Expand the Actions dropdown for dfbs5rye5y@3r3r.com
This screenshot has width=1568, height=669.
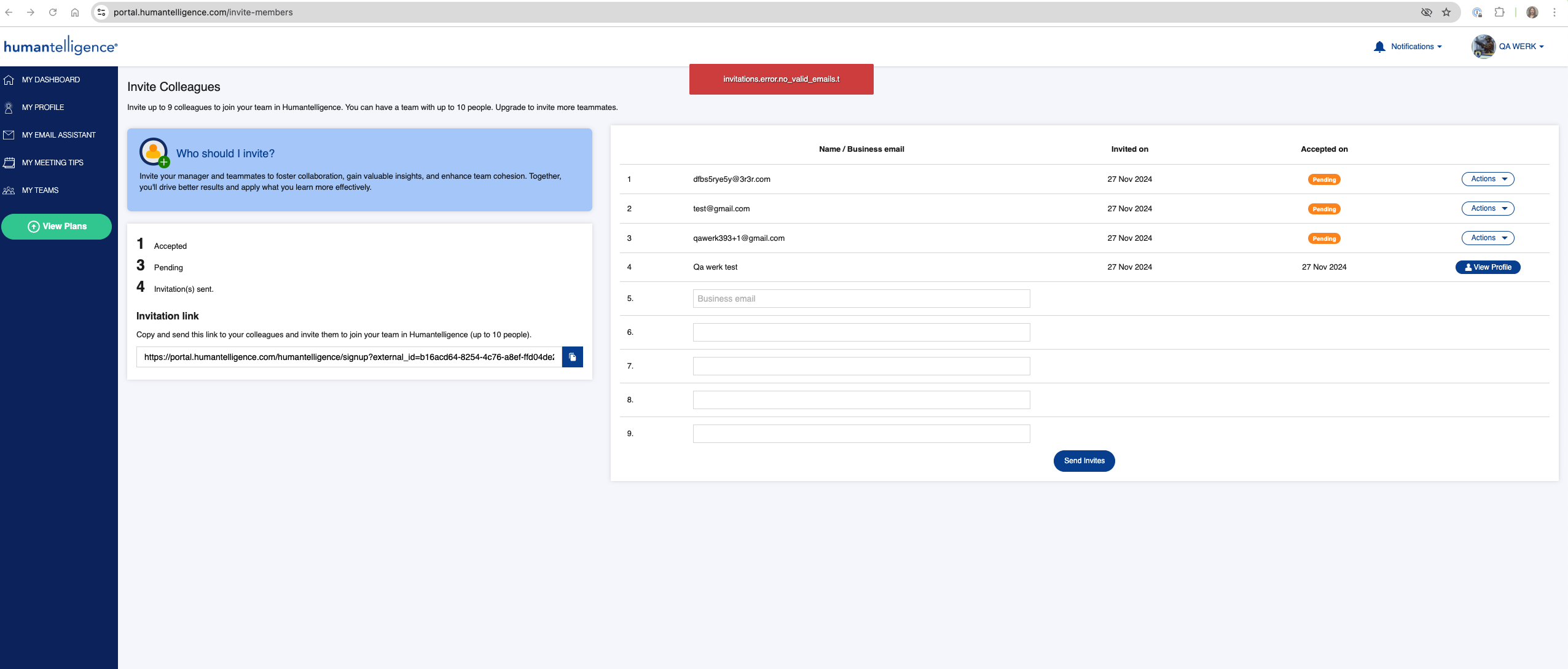click(1488, 178)
